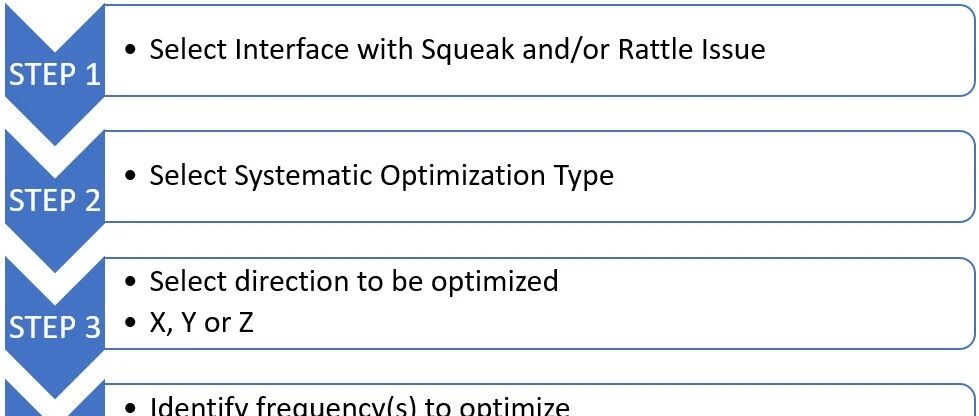Click the bullet before Select direction text
Screen dimensions: 979x416
point(130,282)
